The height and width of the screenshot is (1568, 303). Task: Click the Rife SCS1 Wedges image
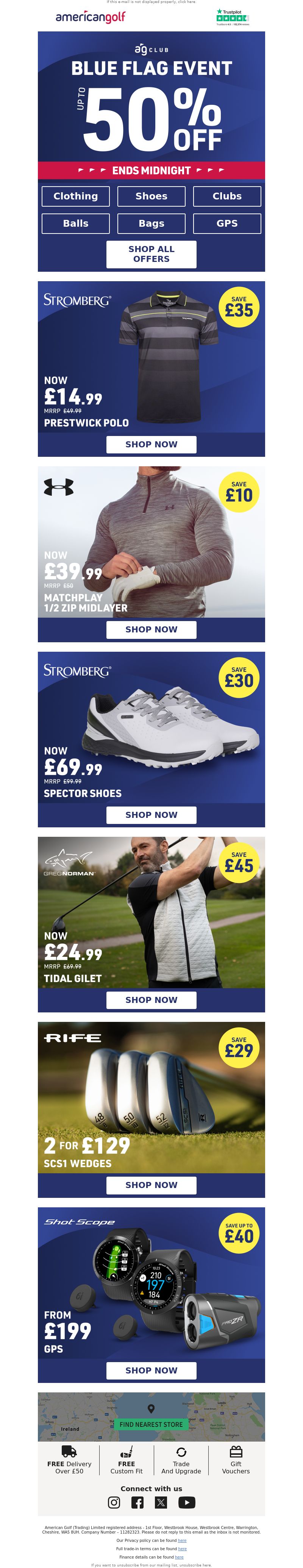click(x=151, y=1098)
